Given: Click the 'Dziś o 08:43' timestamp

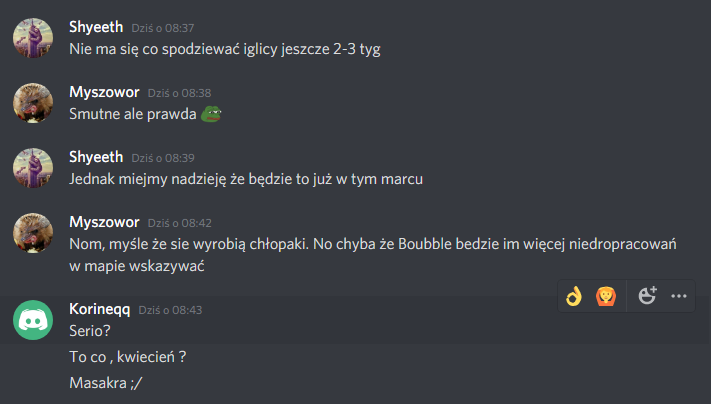Looking at the screenshot, I should [170, 310].
